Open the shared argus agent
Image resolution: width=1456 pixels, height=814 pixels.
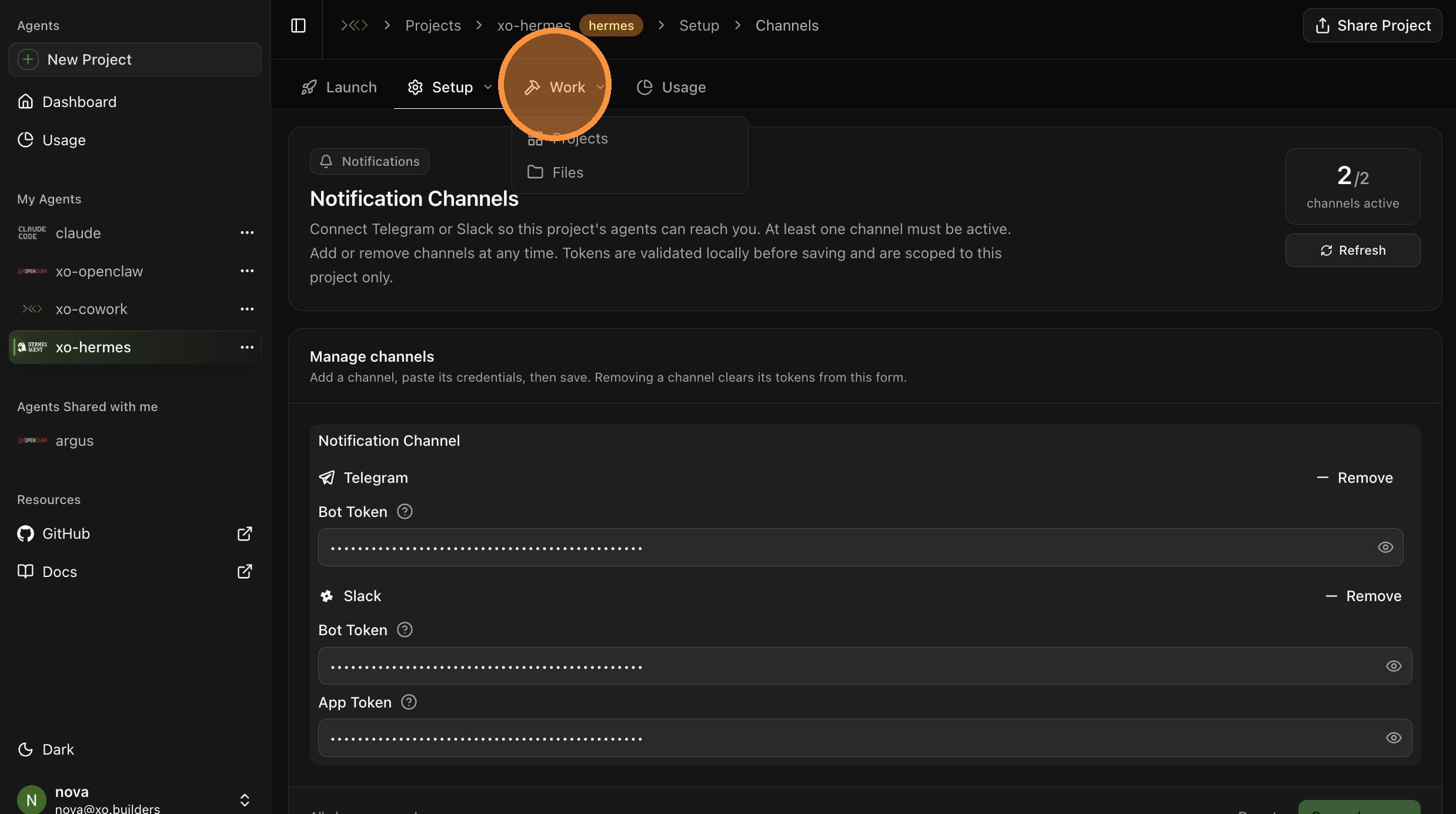tap(135, 441)
